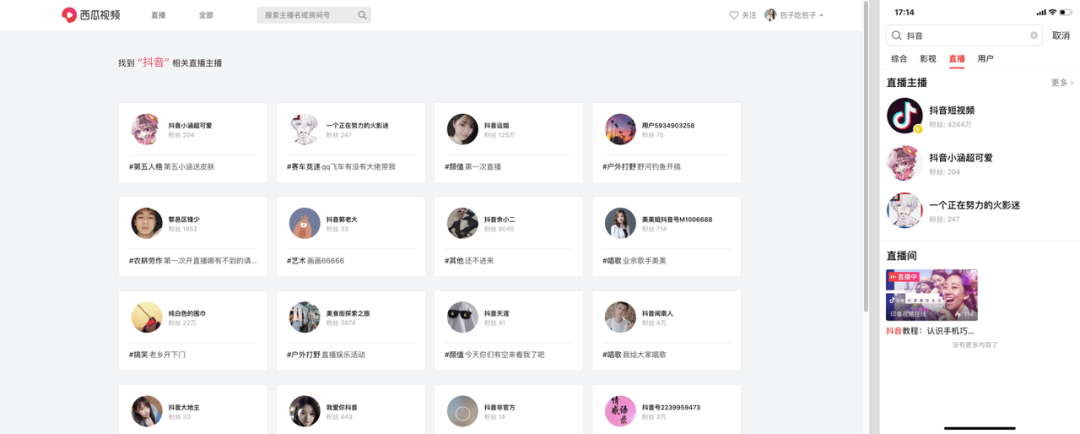
Task: Tap the 抖音短视频 TikTok logo avatar in phone
Action: click(904, 115)
